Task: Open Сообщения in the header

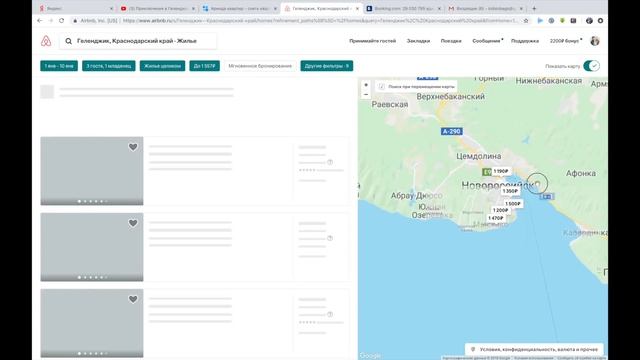Action: point(487,41)
